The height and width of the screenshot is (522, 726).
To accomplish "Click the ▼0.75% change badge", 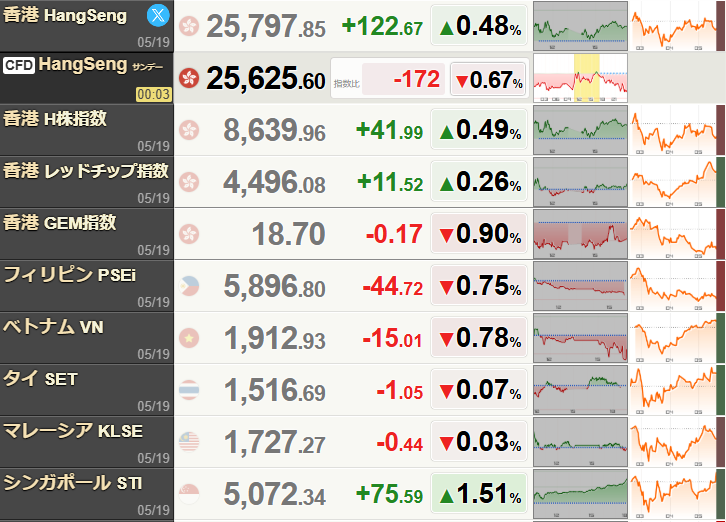I will click(x=479, y=285).
